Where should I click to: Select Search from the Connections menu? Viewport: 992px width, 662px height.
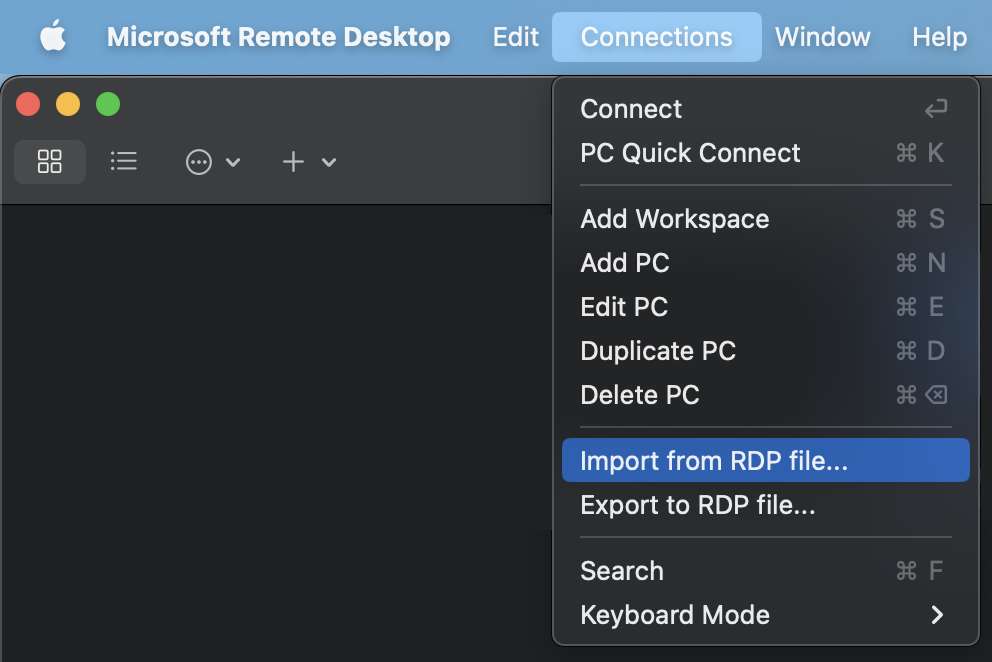click(766, 571)
